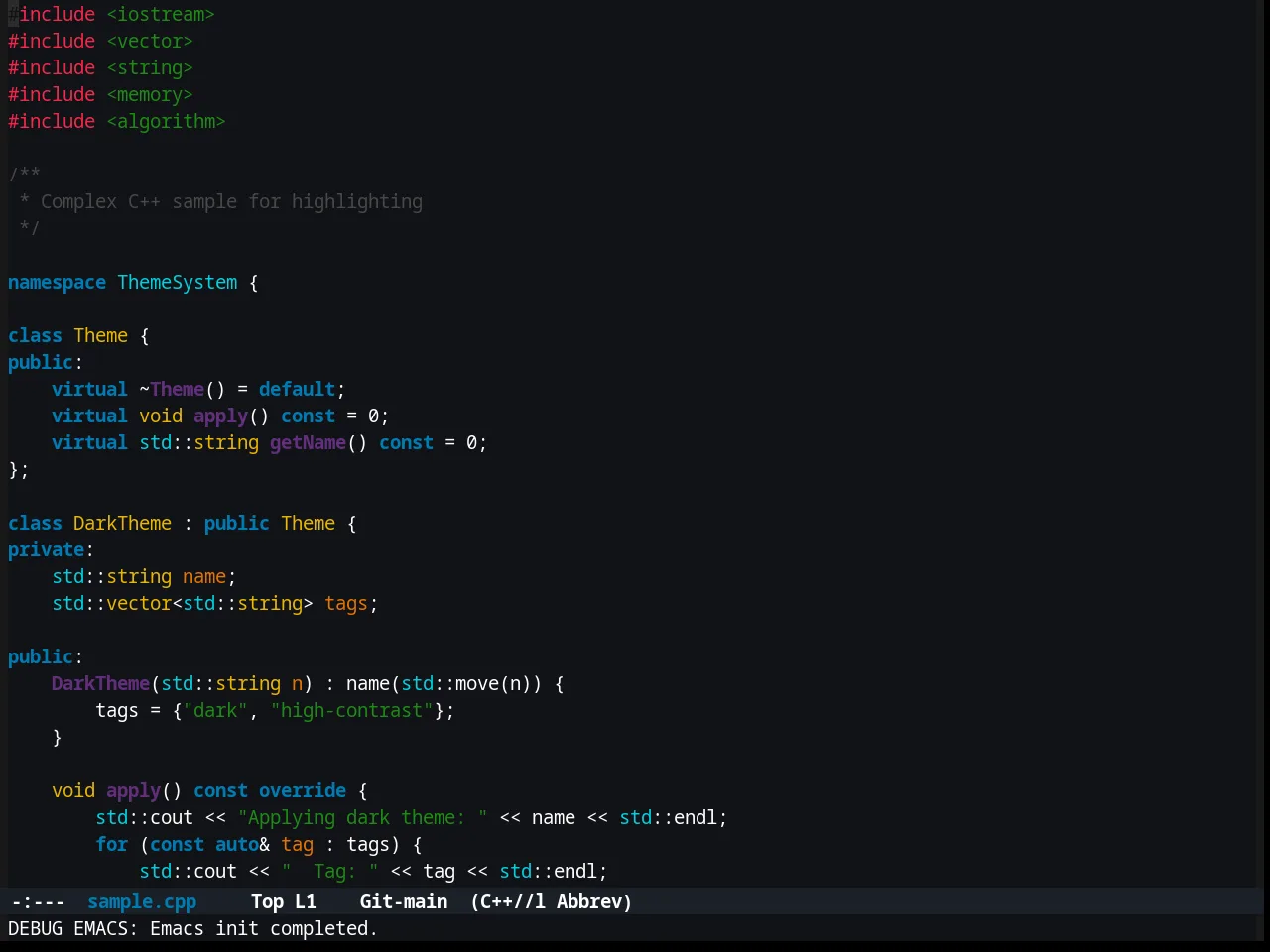Screen dimensions: 1270x952
Task: Click the " Tag: " string literal
Action: (x=329, y=871)
